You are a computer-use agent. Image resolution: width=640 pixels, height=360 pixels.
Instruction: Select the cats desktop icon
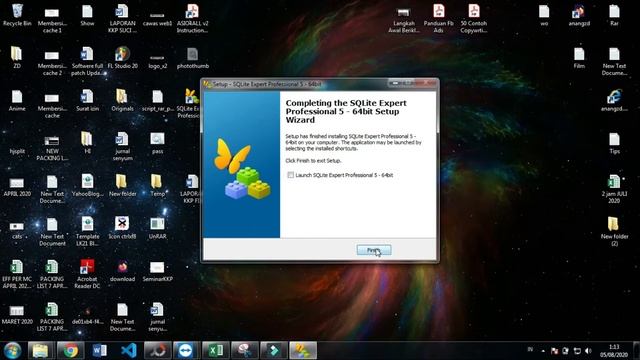(17, 229)
